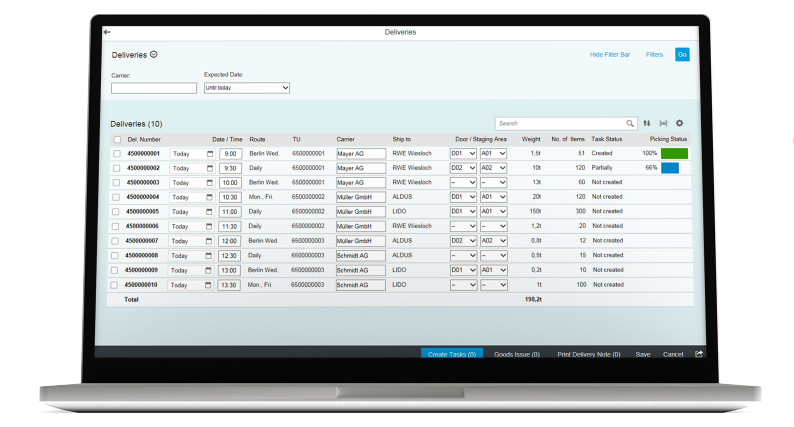
Task: Click the Carrier filter input field
Action: tap(154, 88)
